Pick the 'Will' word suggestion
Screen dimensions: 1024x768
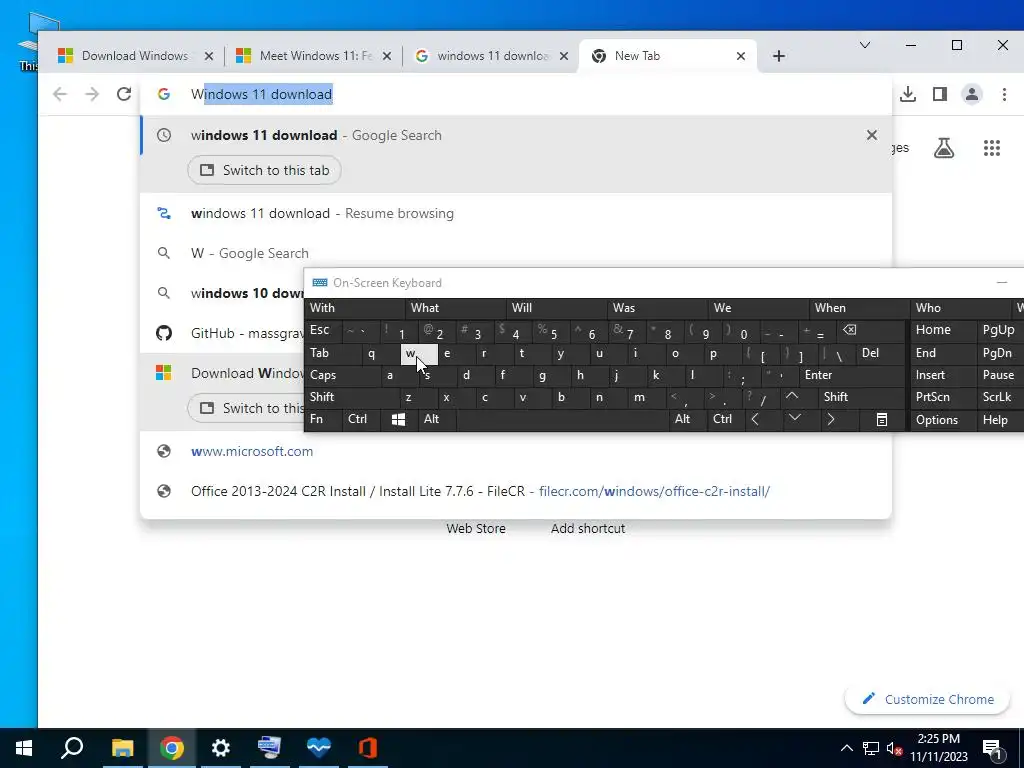point(556,308)
